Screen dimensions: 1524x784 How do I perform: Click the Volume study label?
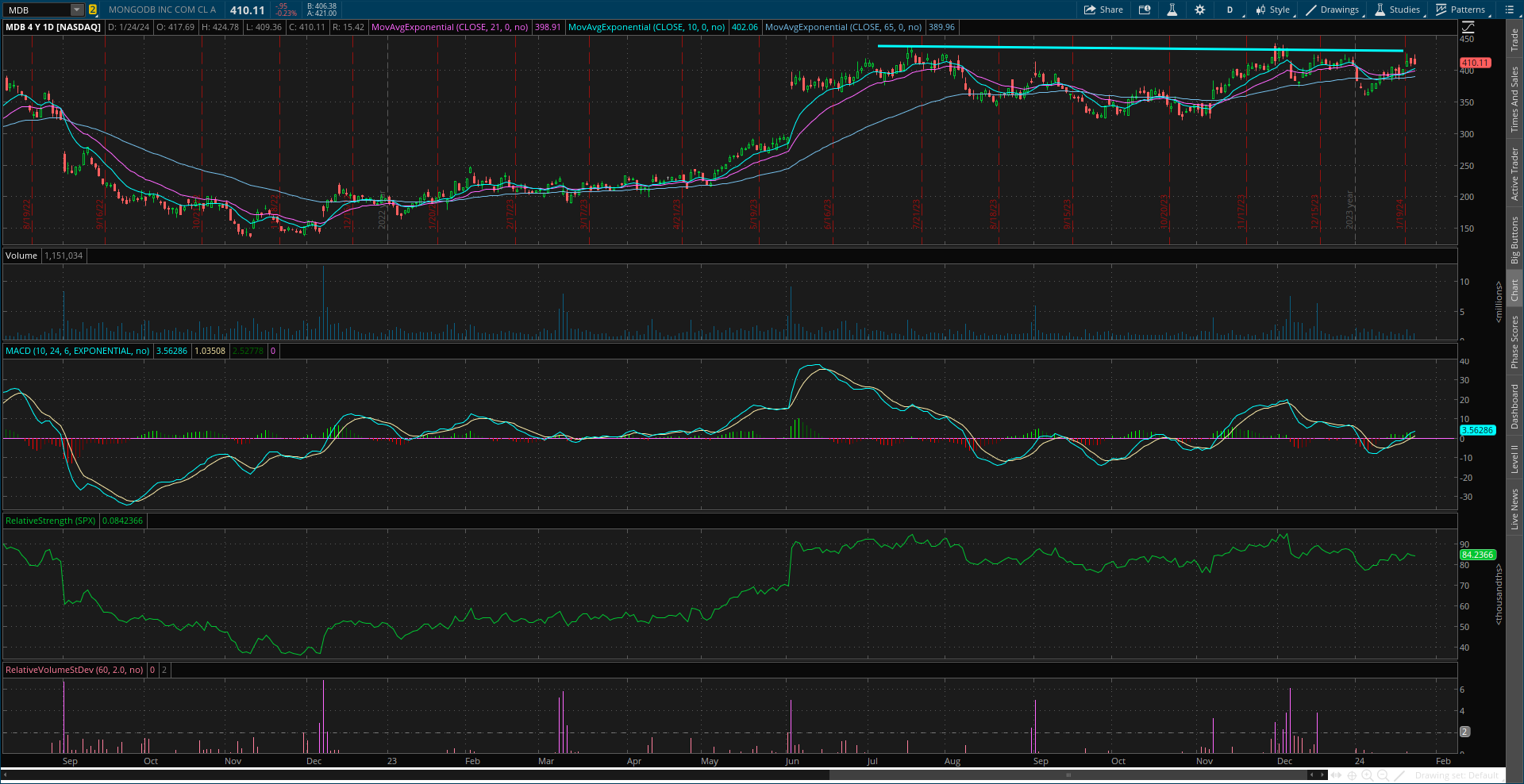pos(21,256)
